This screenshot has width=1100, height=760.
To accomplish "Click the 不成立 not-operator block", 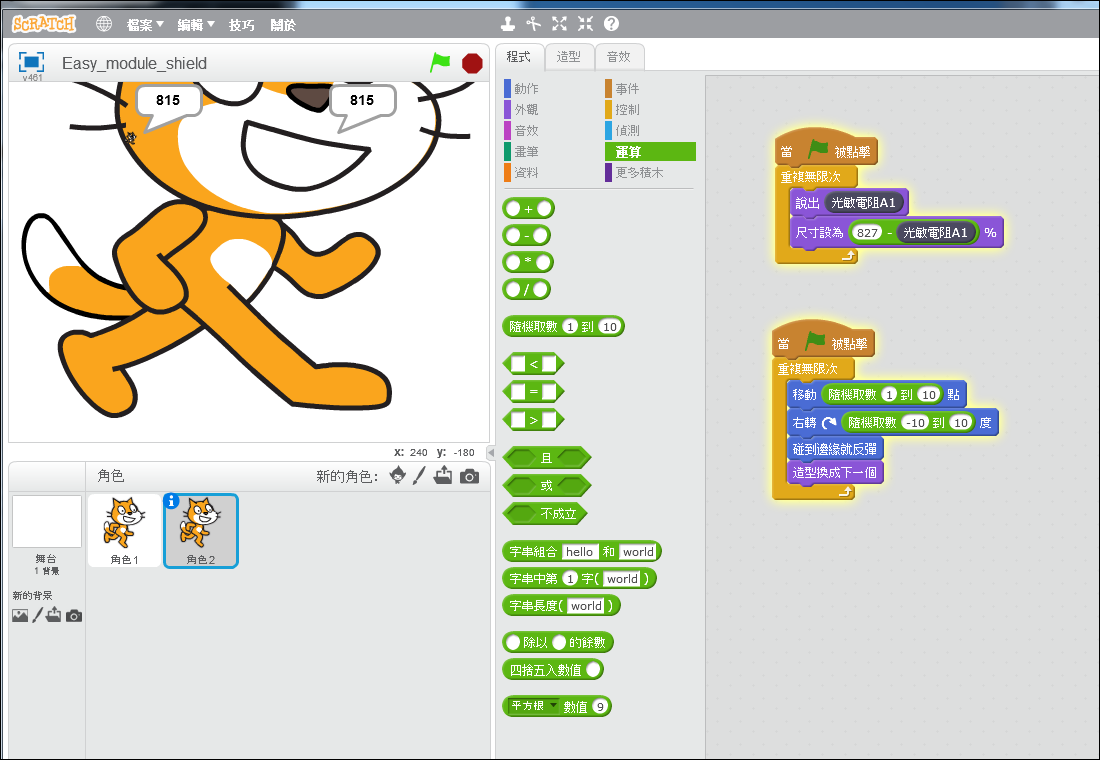I will pyautogui.click(x=544, y=514).
